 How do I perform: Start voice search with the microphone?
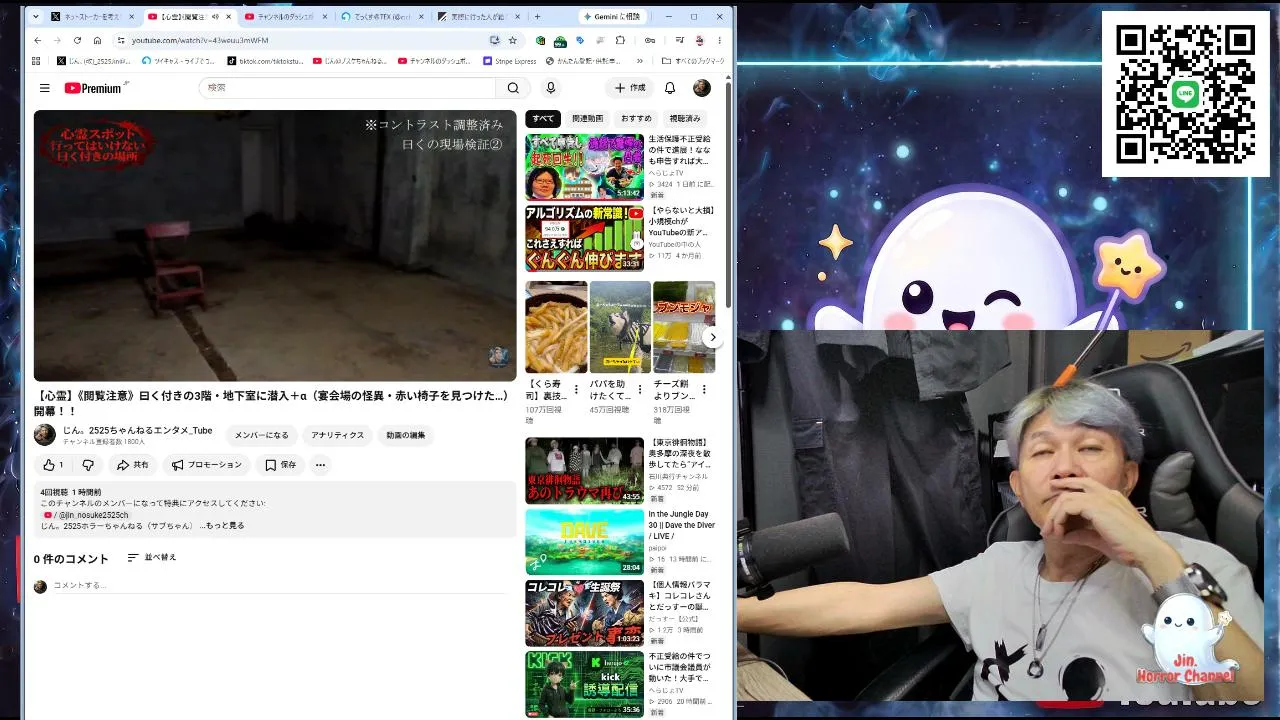(x=550, y=88)
